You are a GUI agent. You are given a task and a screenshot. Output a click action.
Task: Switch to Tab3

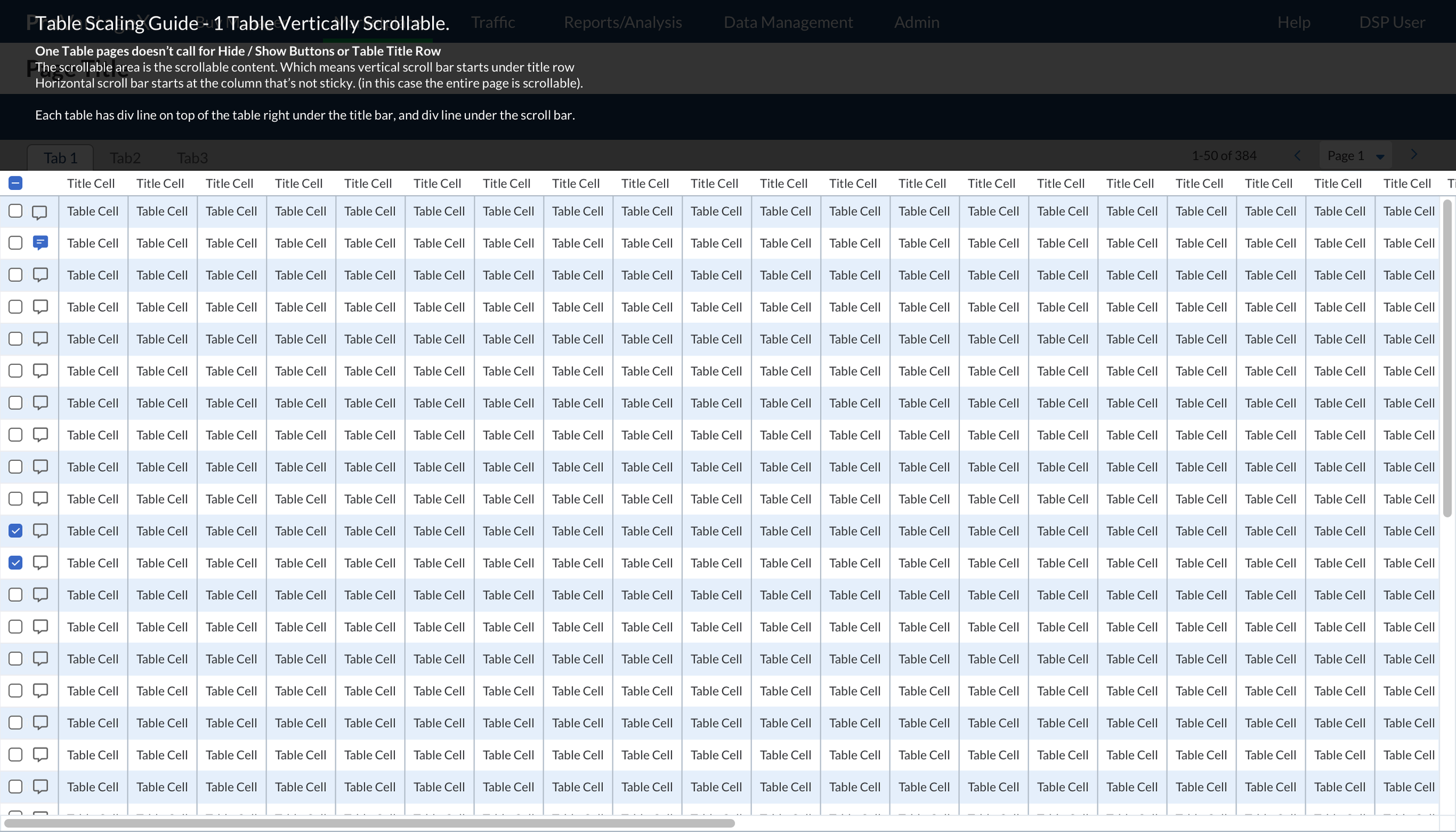192,158
